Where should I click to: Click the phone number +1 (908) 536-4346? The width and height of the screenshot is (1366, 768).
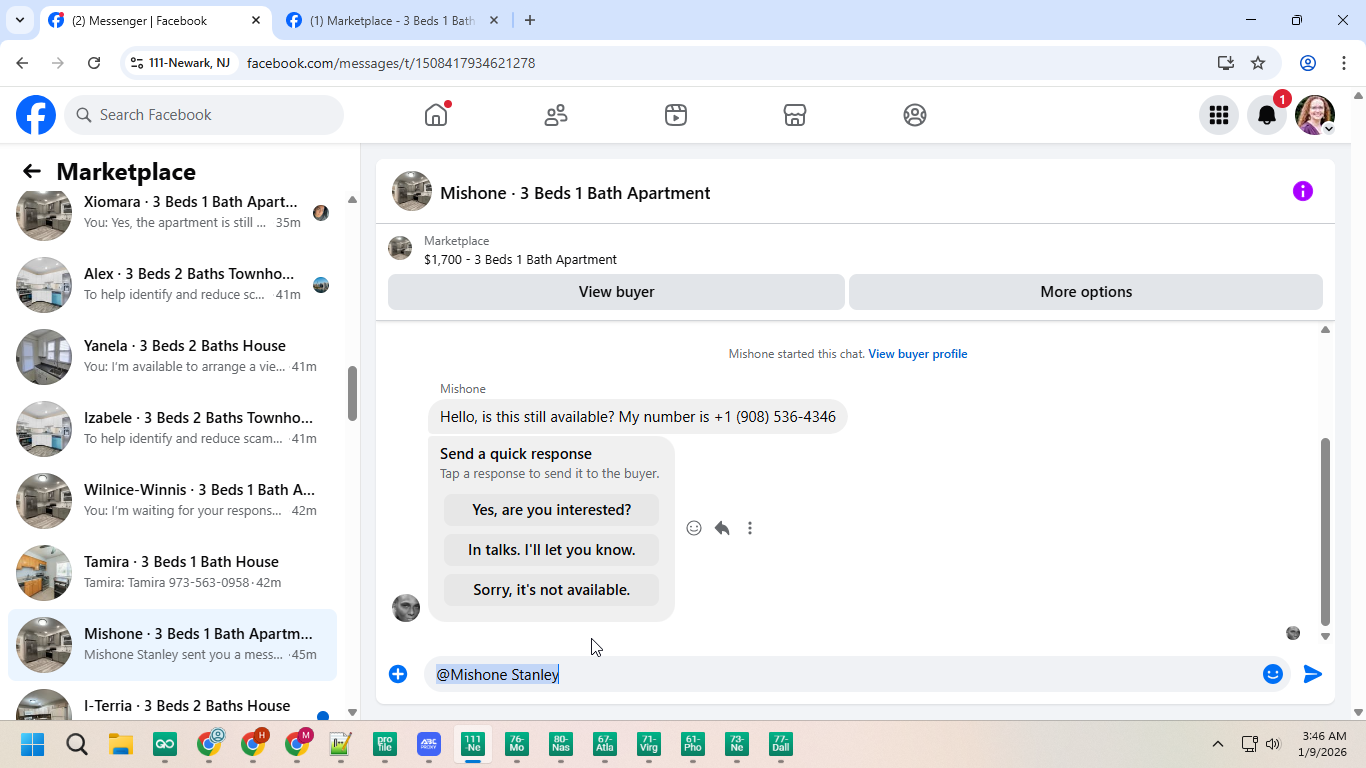pos(775,417)
